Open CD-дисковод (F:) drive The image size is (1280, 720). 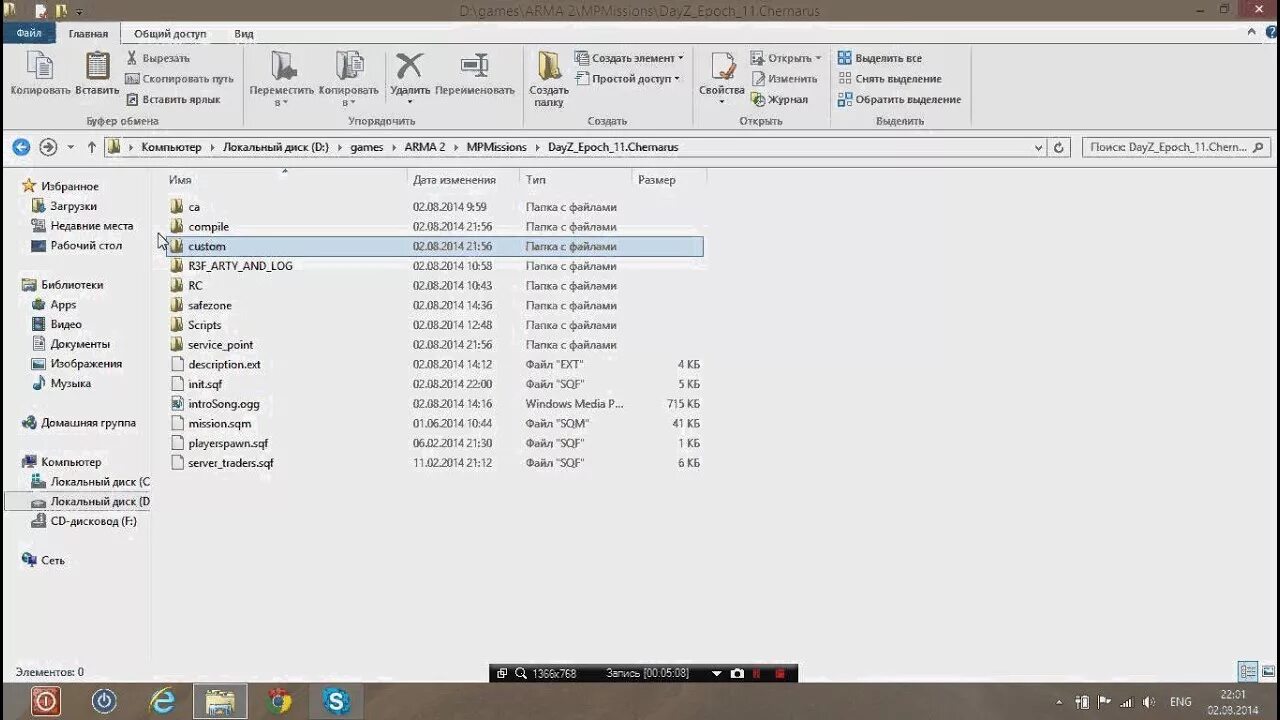[93, 521]
